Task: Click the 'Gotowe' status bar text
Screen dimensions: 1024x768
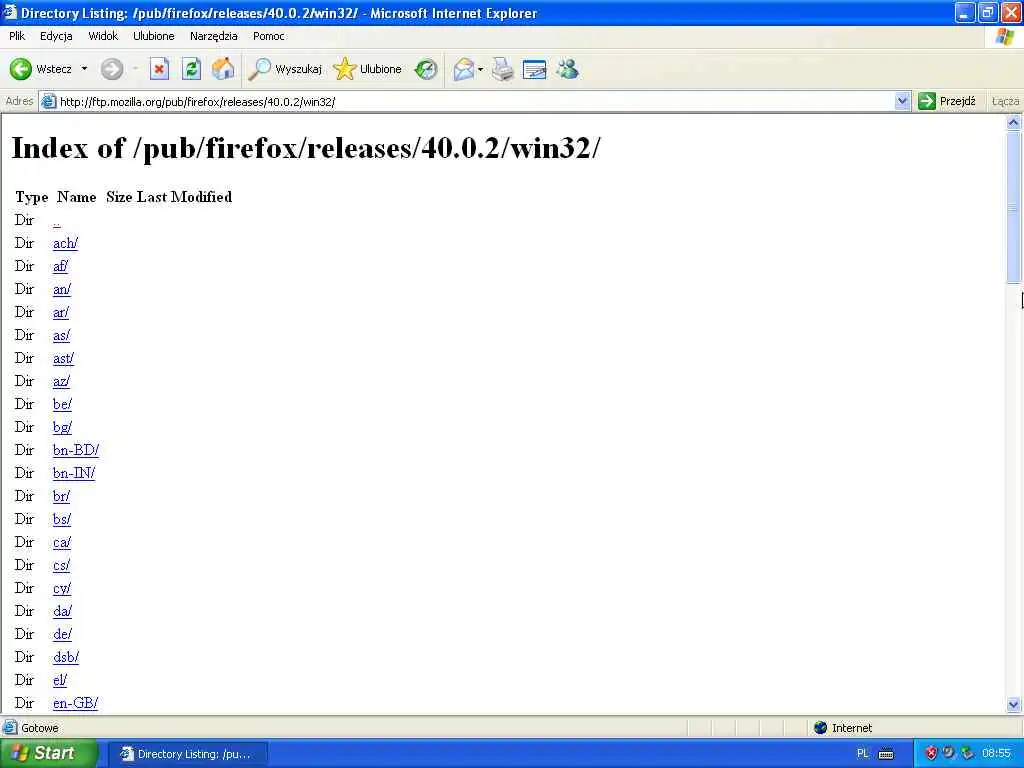Action: [x=40, y=728]
